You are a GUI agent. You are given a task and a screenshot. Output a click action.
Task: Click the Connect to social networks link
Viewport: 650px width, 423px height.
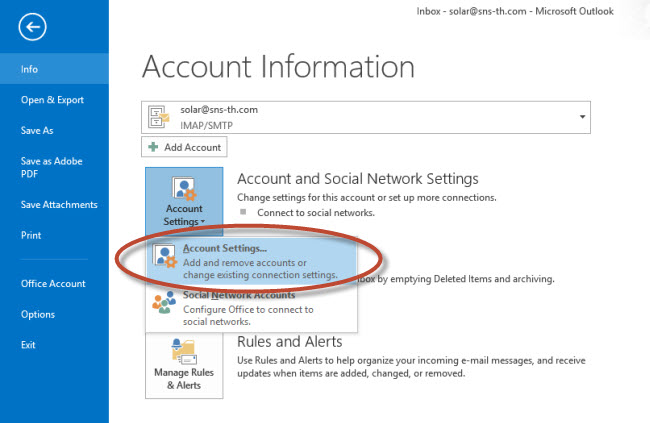[x=316, y=213]
